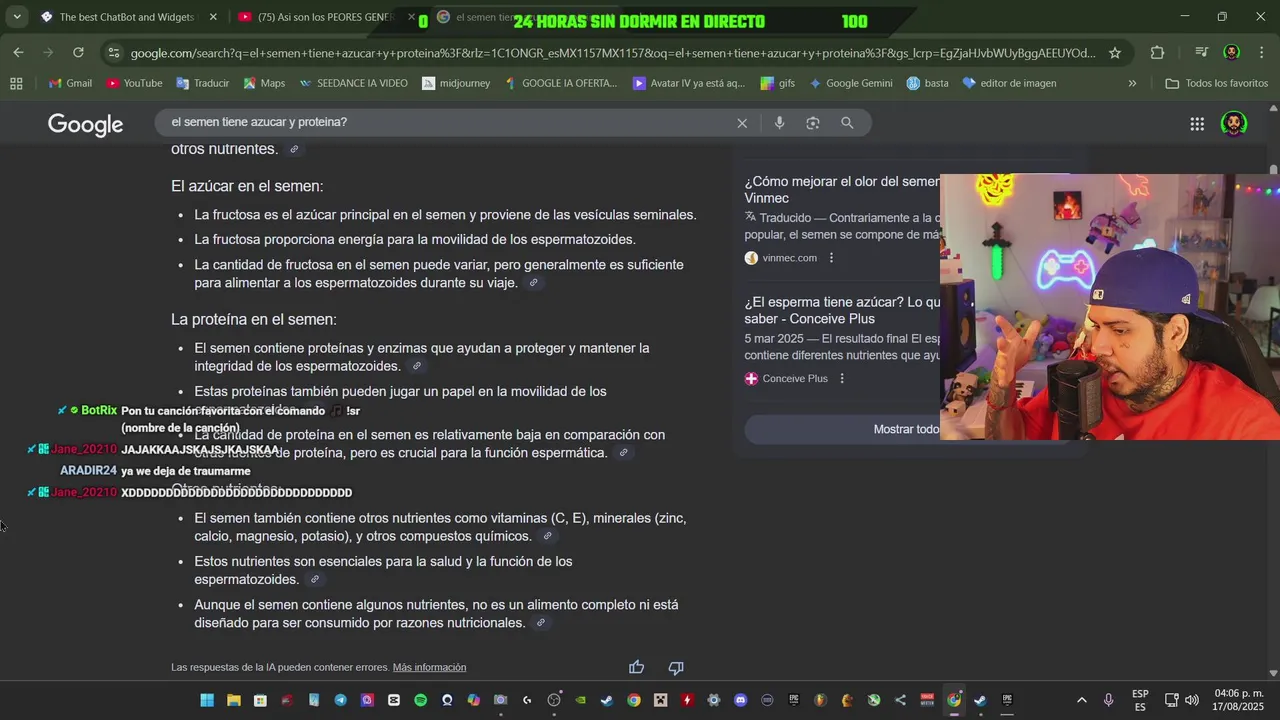Click the 'El azúcar en el semen:' heading
Image resolution: width=1280 pixels, height=720 pixels.
point(247,186)
